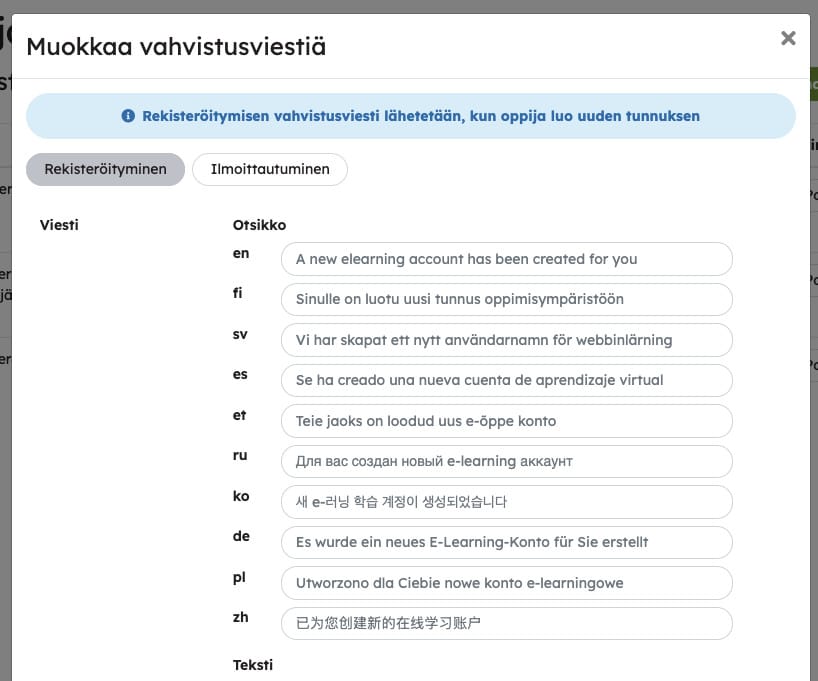Click the 'Otsikko' heading
818x681 pixels.
(x=259, y=225)
